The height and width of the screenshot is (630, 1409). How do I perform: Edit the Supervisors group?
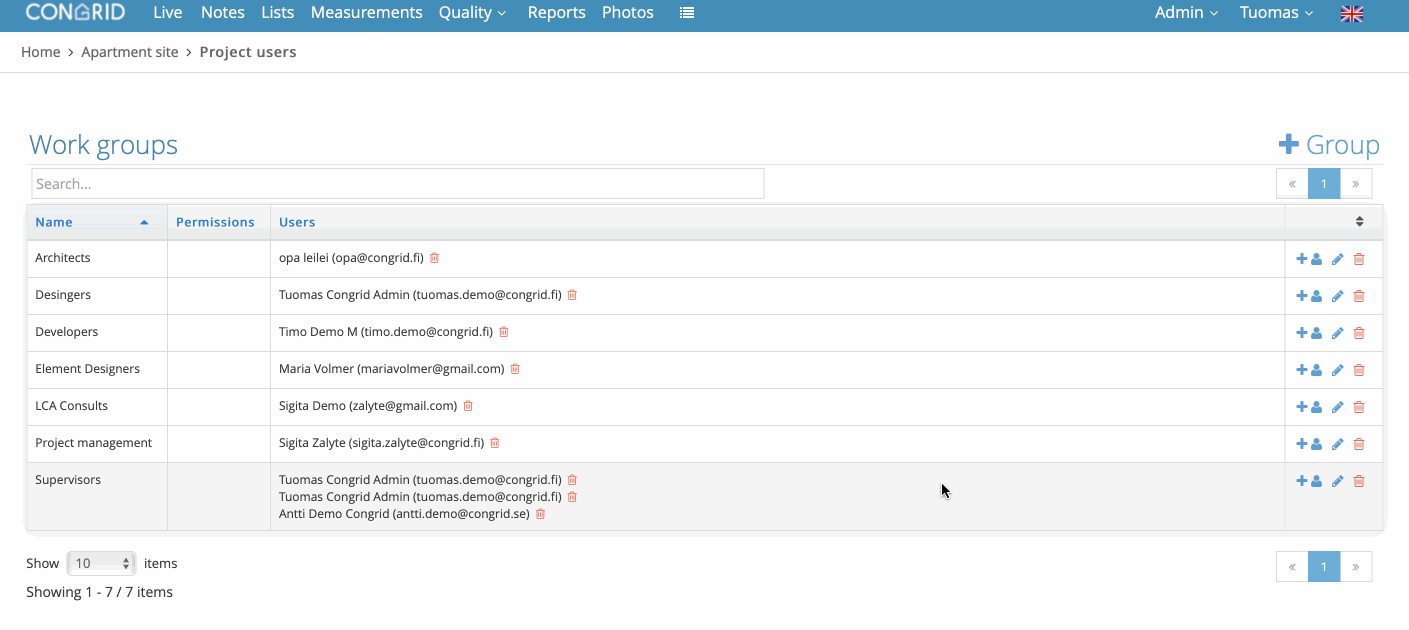pos(1338,481)
